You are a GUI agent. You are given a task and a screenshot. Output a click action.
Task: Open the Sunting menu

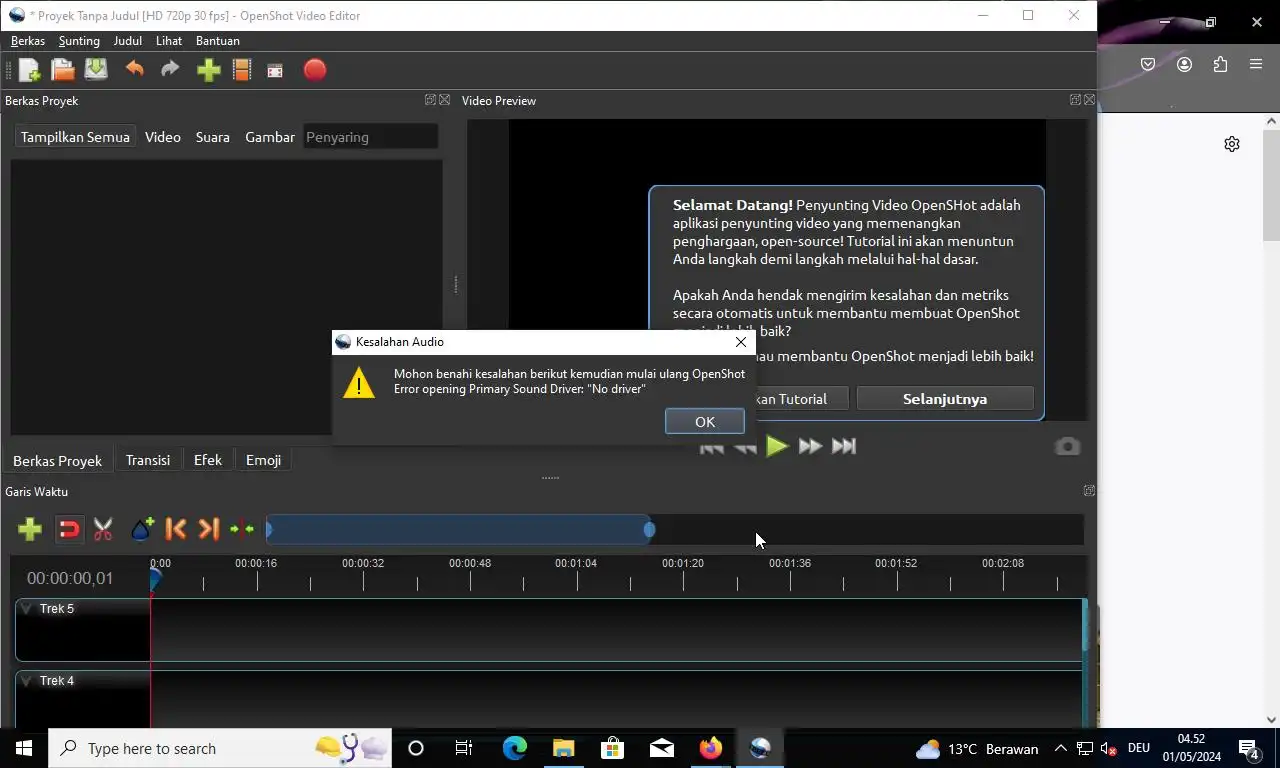[79, 41]
